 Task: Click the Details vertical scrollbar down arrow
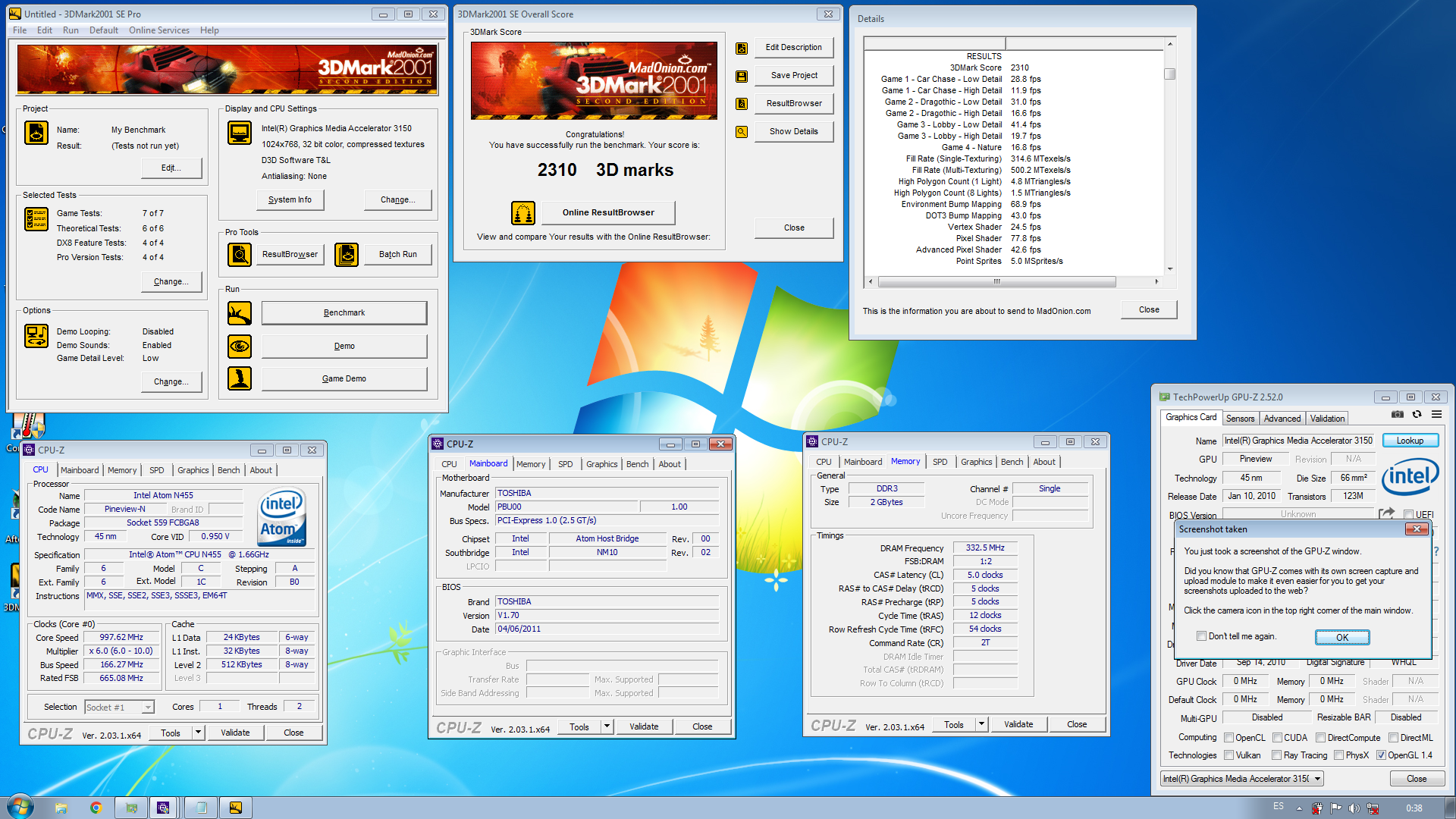[x=1170, y=269]
